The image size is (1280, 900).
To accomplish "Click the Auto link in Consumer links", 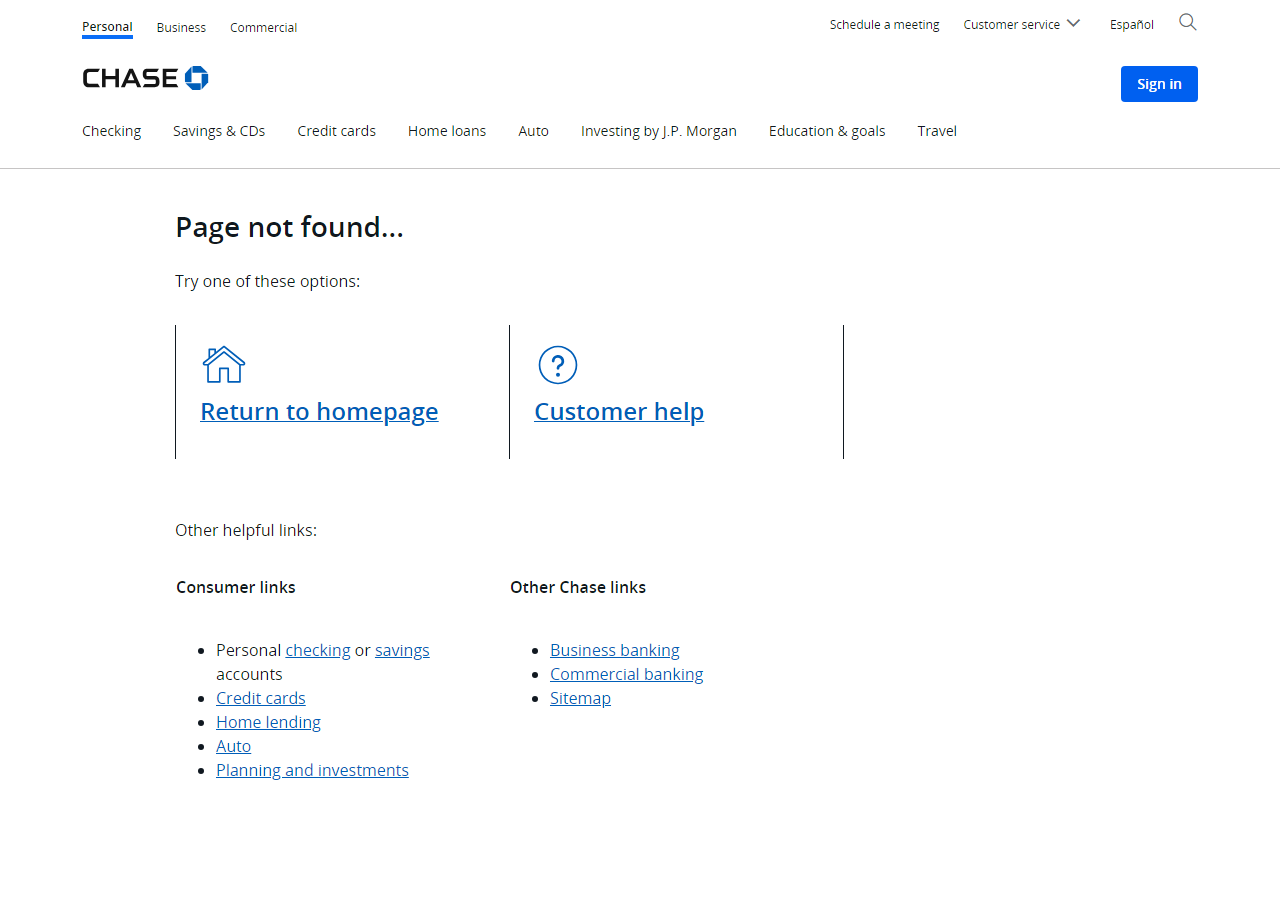I will click(x=233, y=746).
